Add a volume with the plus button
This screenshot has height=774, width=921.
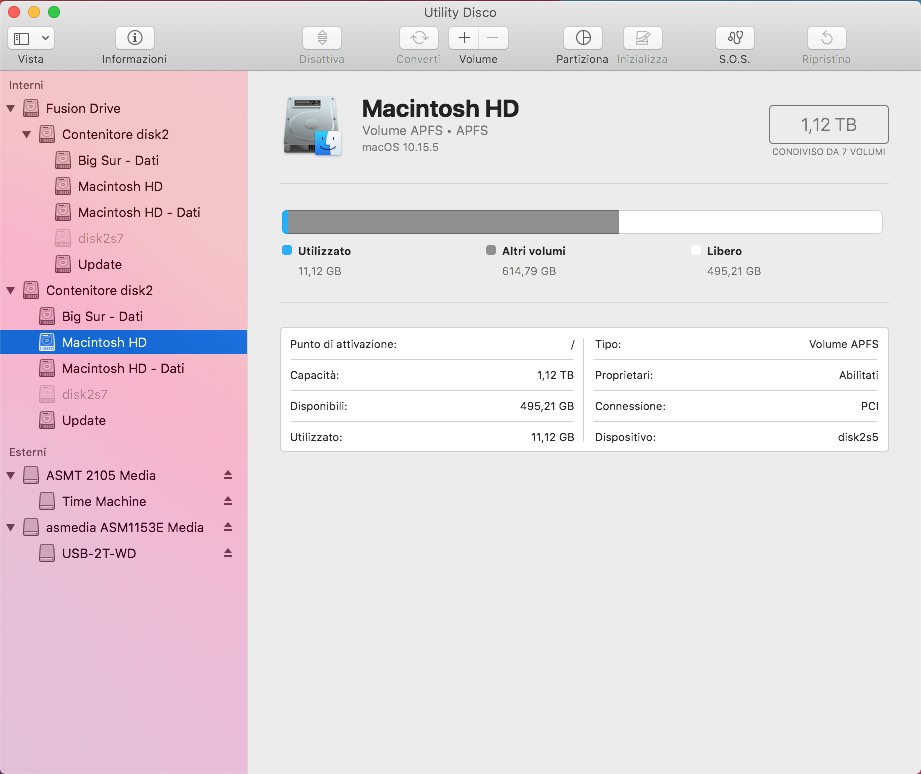point(464,38)
